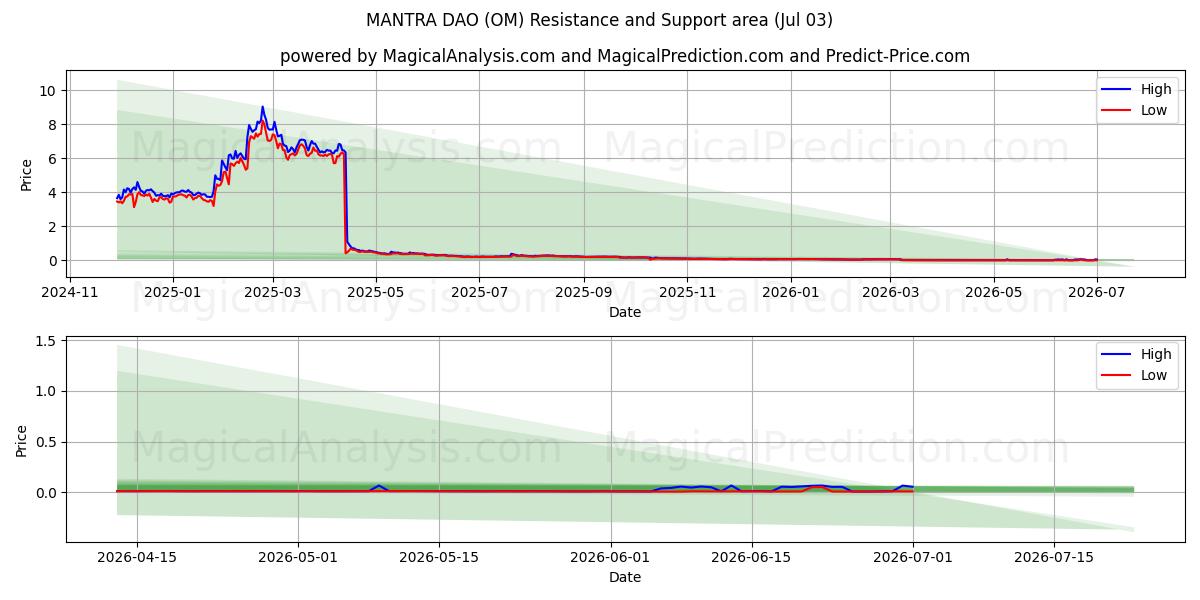Screen dimensions: 1200x600
Task: Click the '2025-11' x-axis label
Action: coord(687,293)
